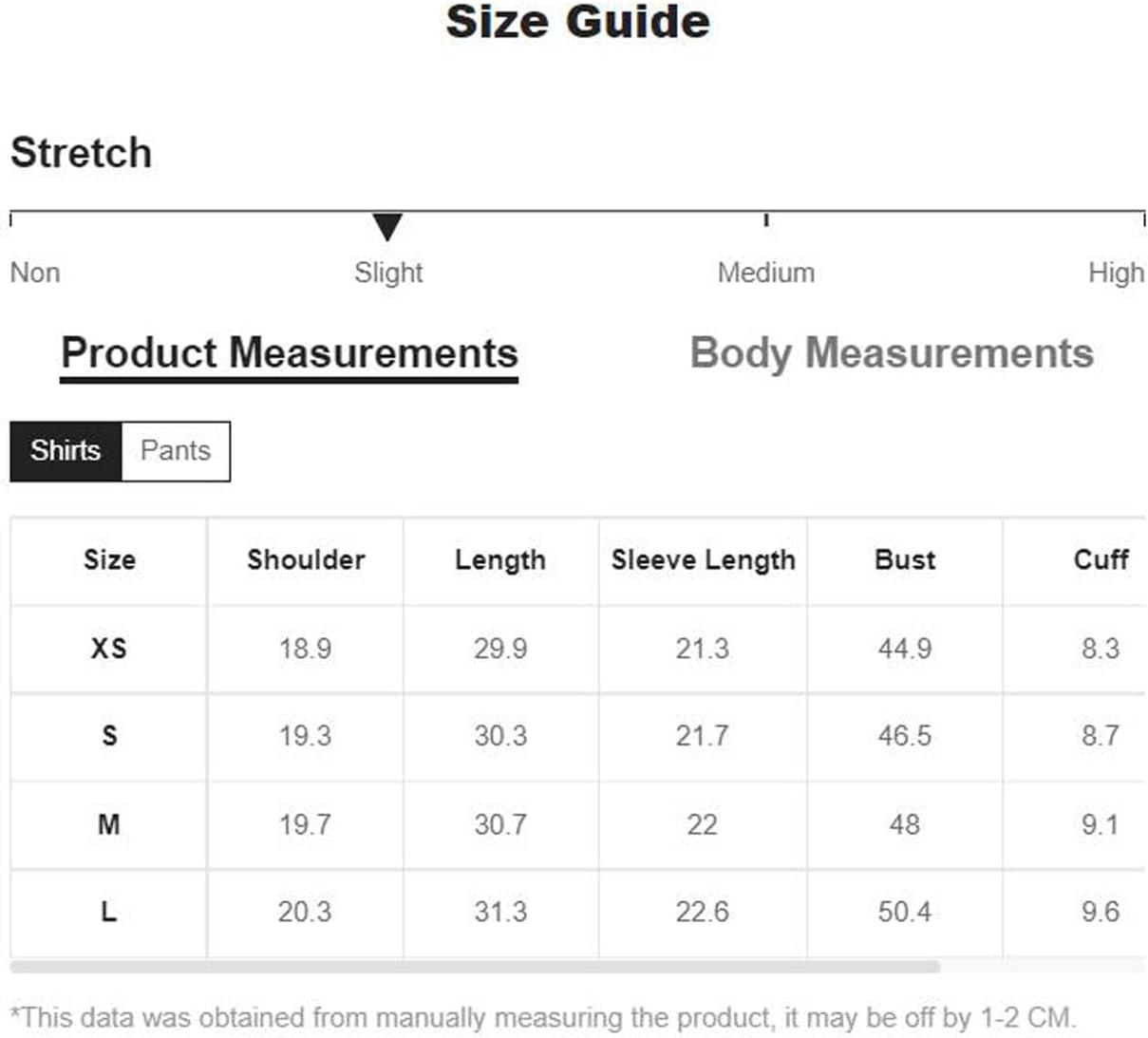
Task: Click the Length column header
Action: click(x=500, y=560)
